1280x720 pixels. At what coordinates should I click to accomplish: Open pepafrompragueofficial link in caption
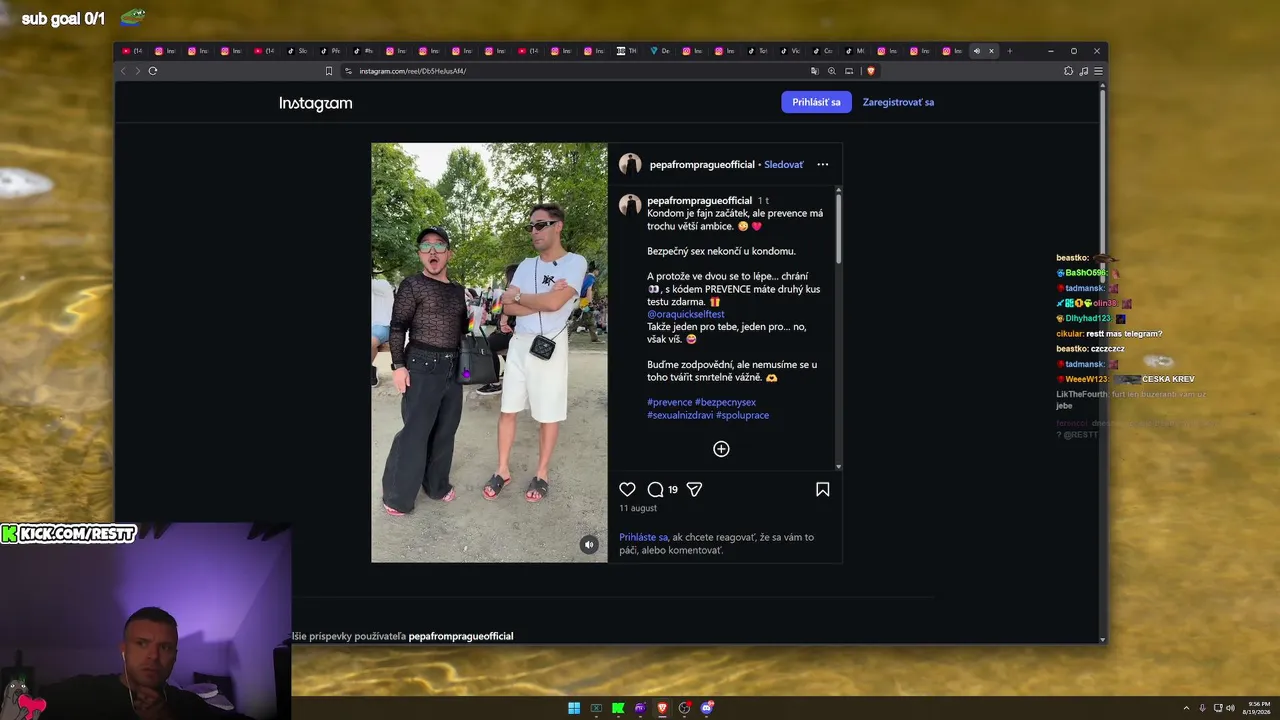tap(699, 201)
